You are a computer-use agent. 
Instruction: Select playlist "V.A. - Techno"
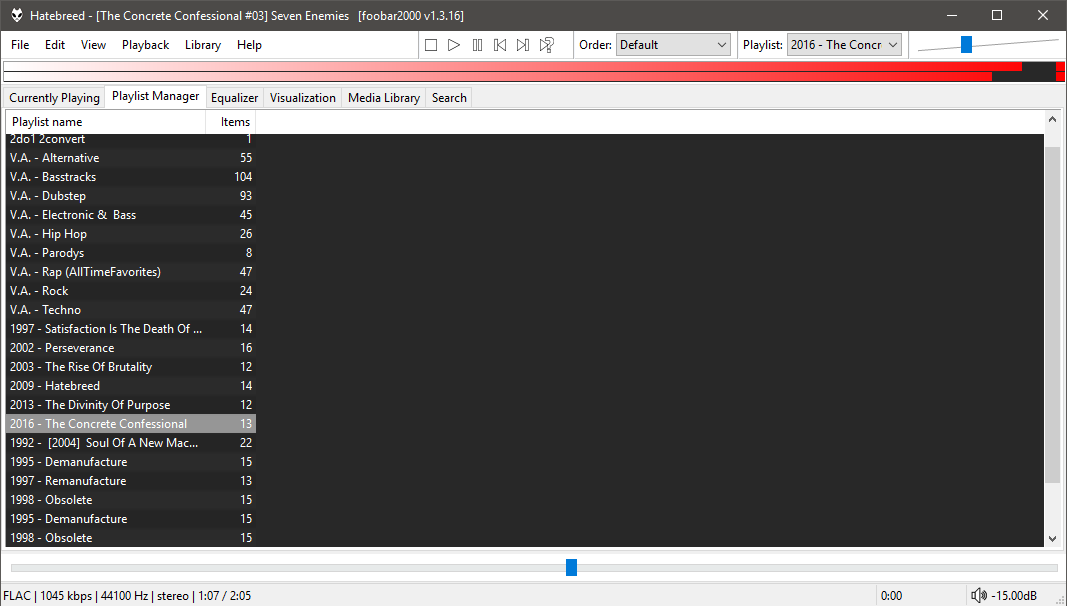(x=131, y=310)
